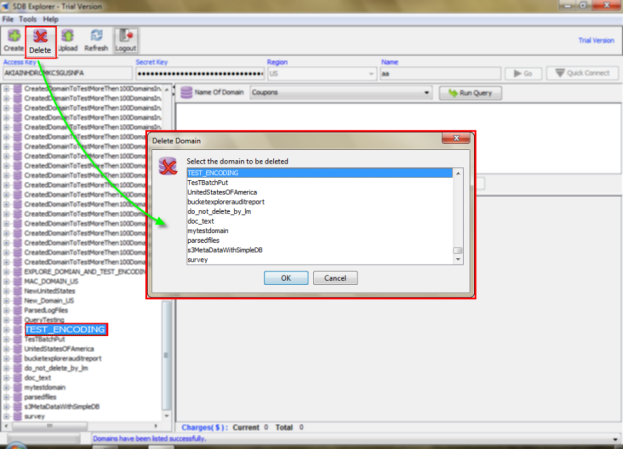Select UnitedStatesOFAmerica in the delete list
The width and height of the screenshot is (623, 449).
(x=319, y=192)
